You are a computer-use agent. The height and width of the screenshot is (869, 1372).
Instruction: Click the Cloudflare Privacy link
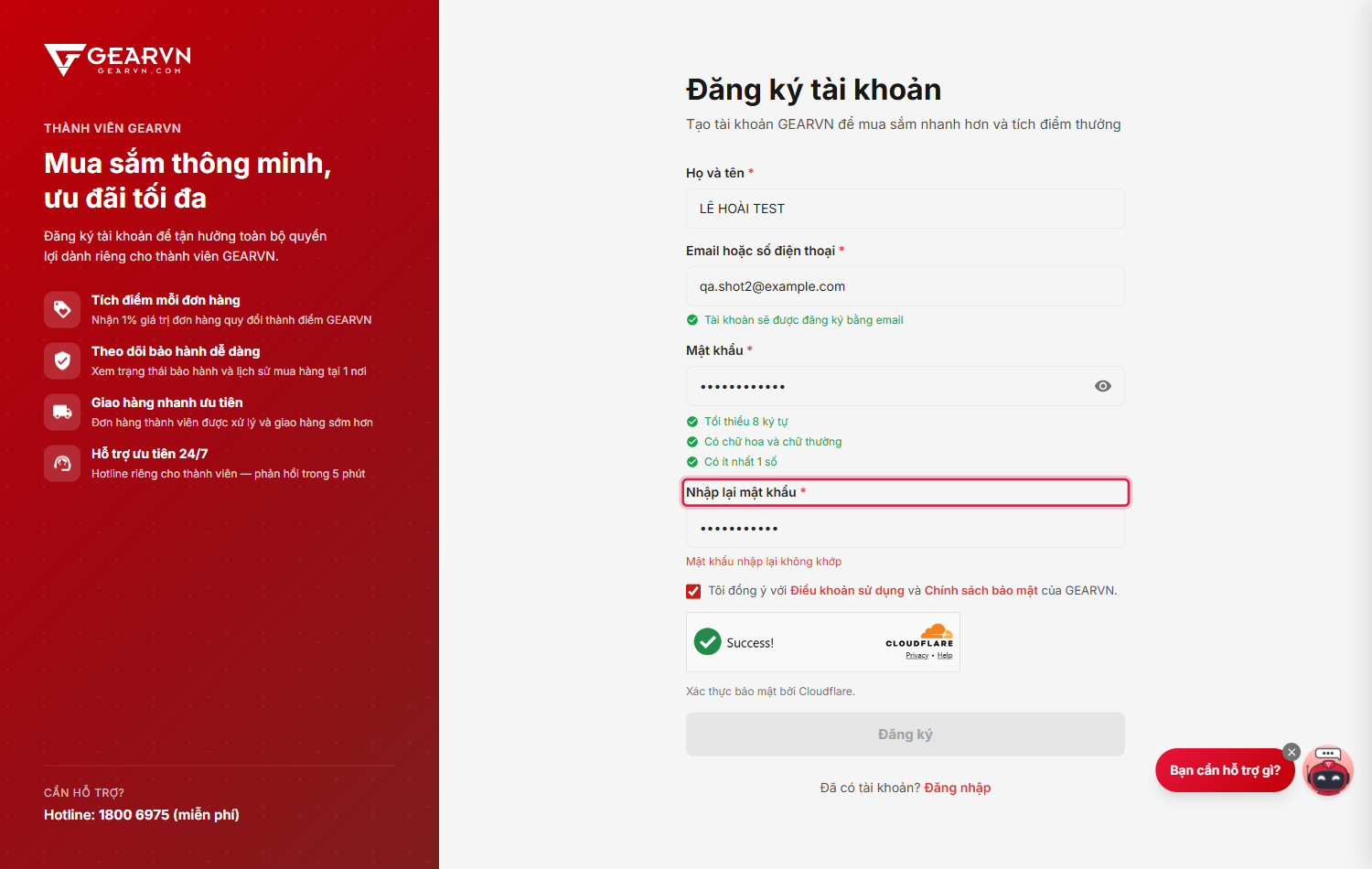point(917,656)
